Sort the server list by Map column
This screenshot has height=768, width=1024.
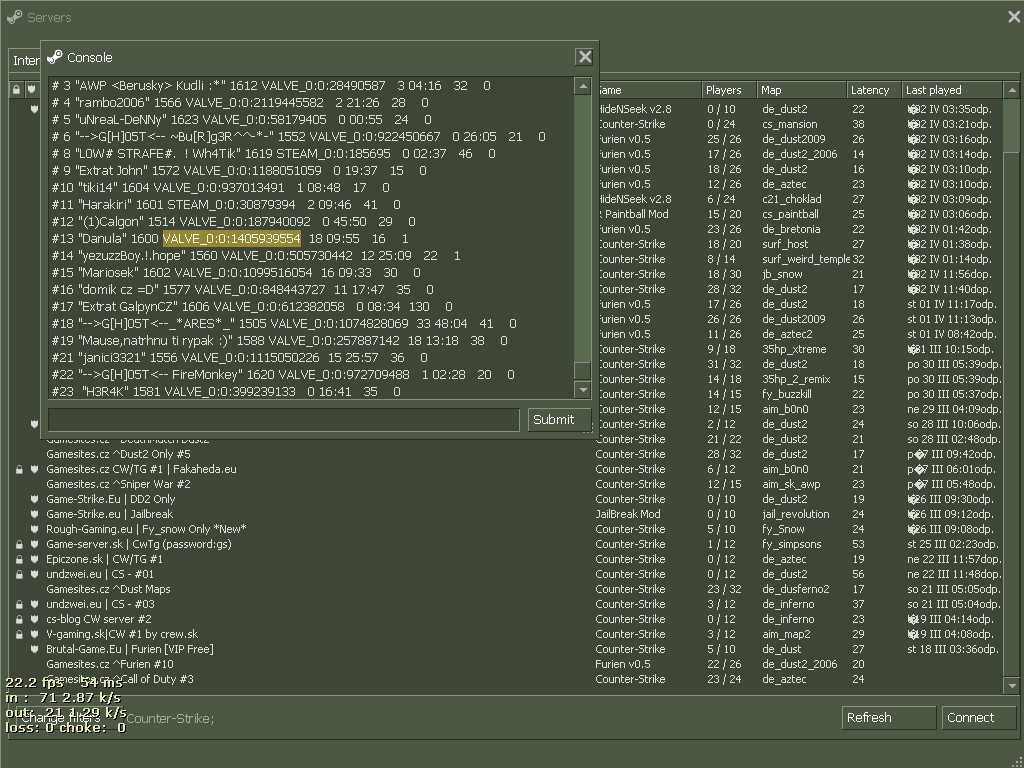800,90
